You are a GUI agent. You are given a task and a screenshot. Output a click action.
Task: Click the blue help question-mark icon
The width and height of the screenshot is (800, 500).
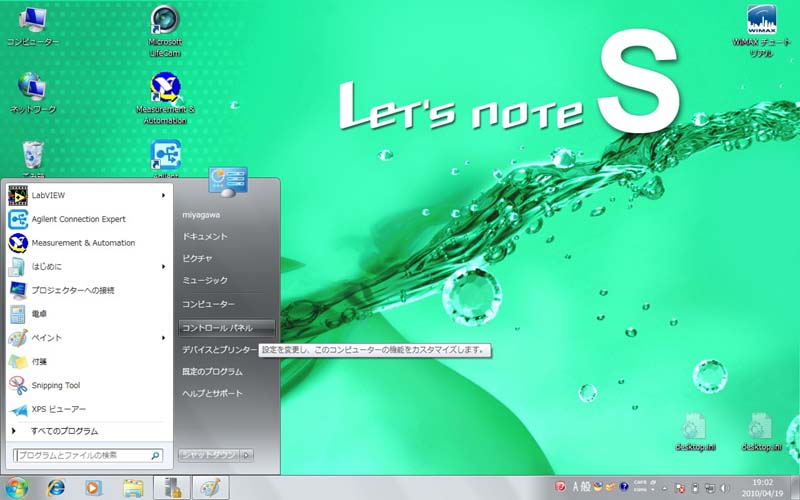pos(624,487)
